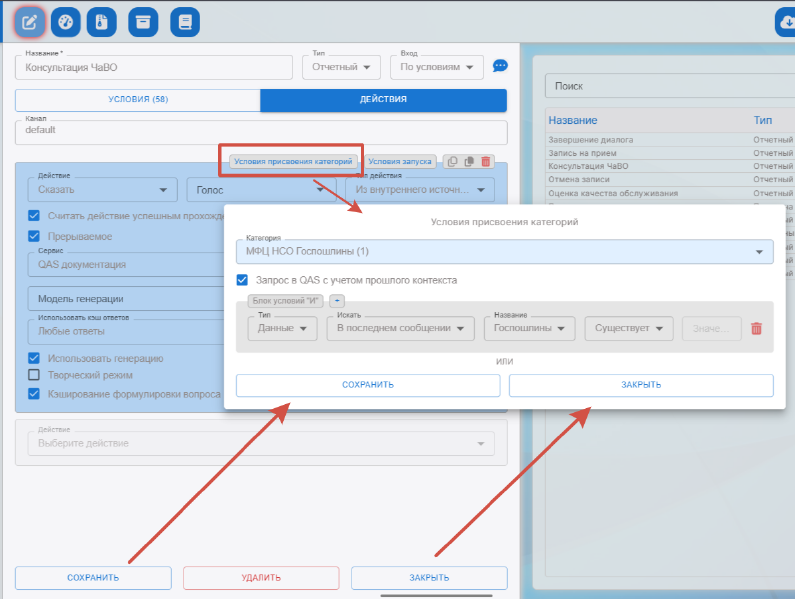The height and width of the screenshot is (599, 795).
Task: Select the ДЕЙСТВИЯ tab
Action: tap(383, 100)
